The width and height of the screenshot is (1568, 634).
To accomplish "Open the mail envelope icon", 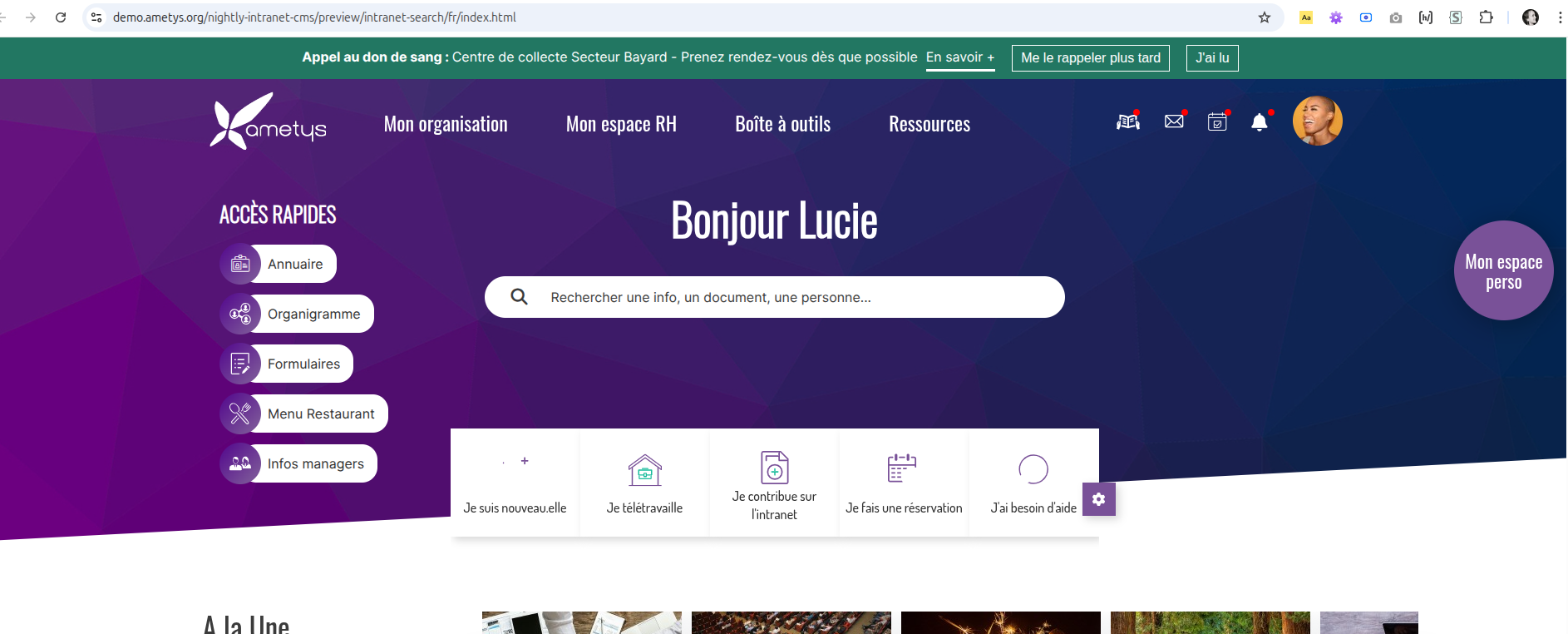I will 1174,122.
